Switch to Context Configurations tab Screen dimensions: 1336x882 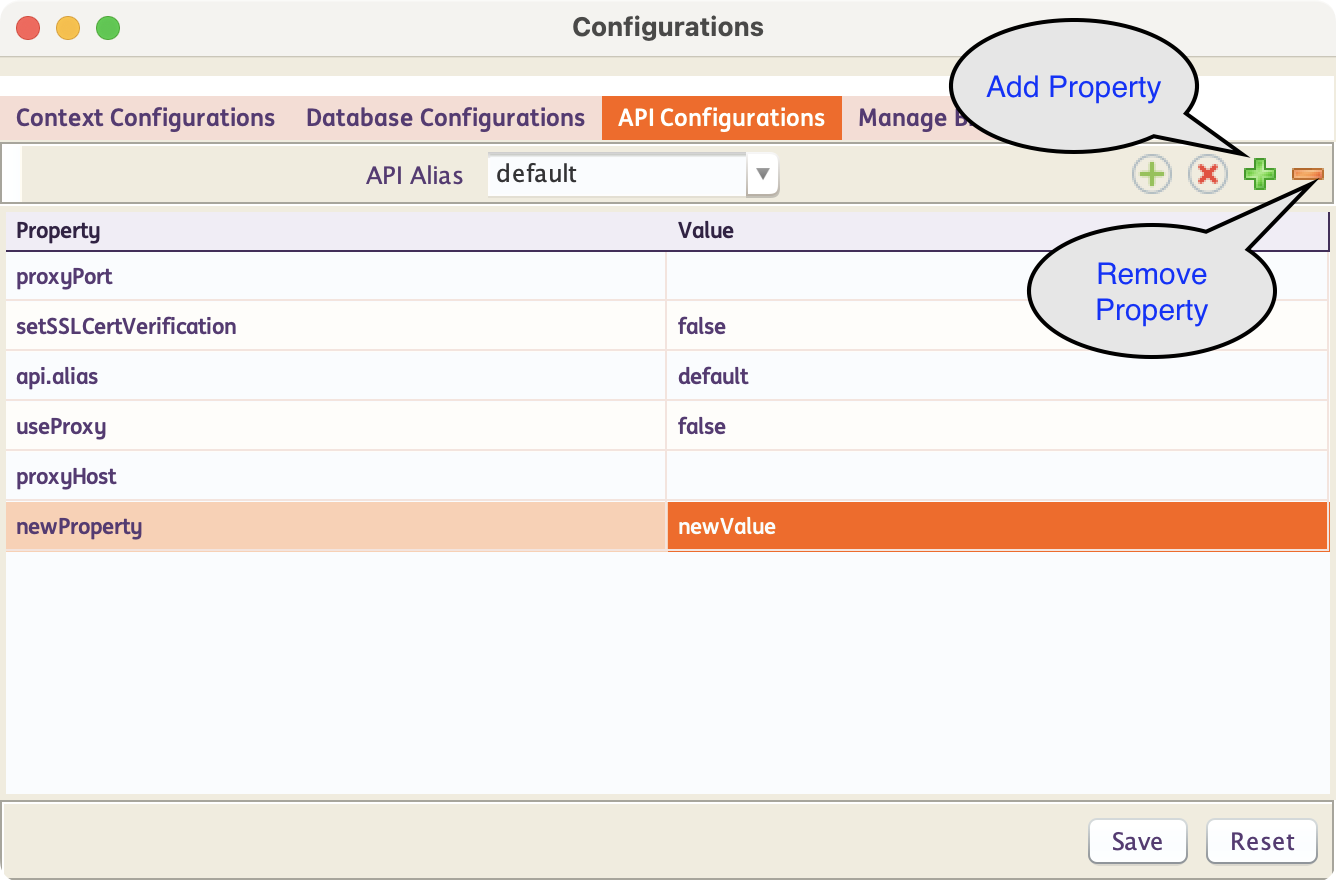(x=145, y=118)
